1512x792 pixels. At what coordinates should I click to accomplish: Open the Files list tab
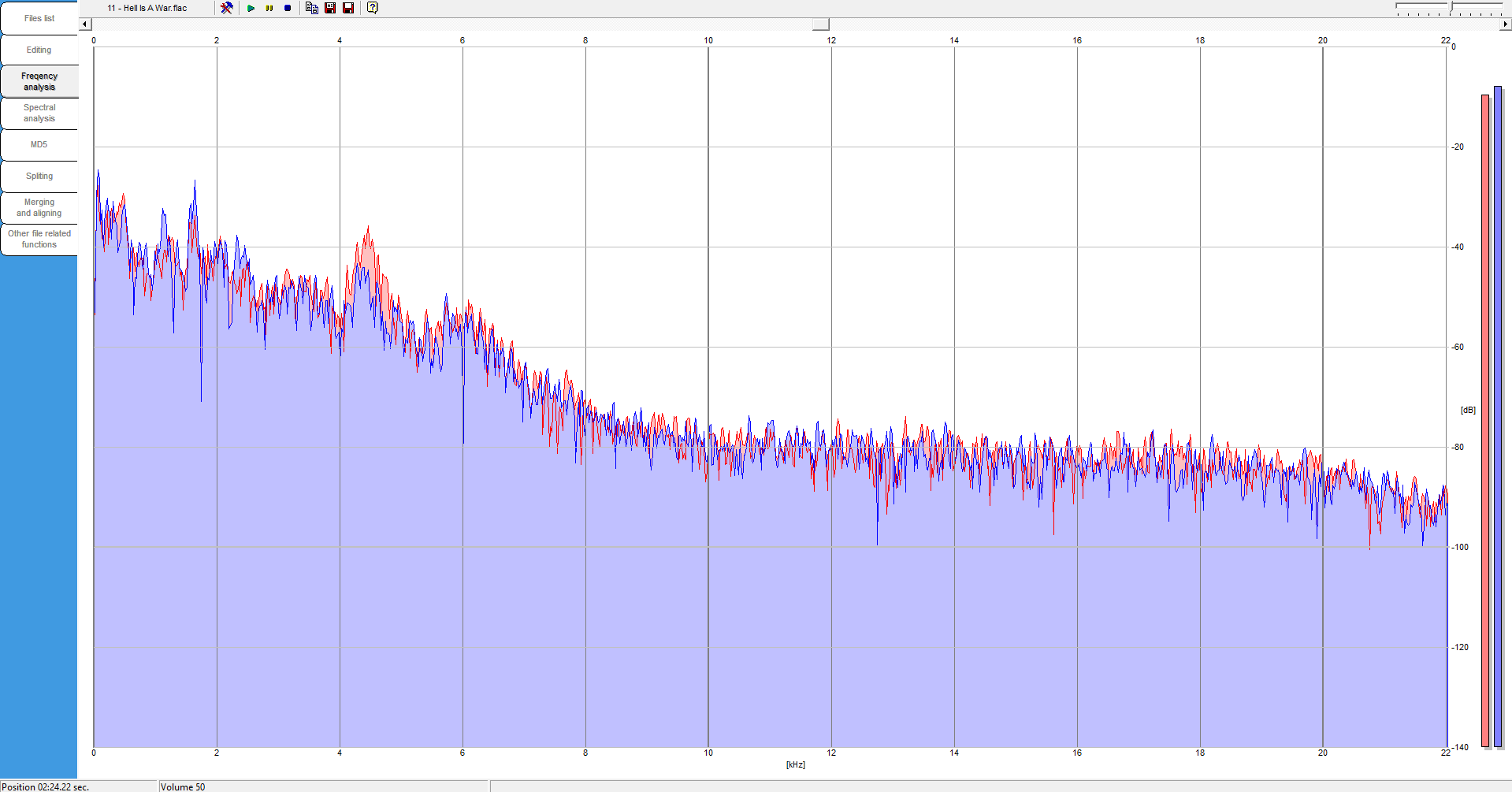[x=39, y=18]
